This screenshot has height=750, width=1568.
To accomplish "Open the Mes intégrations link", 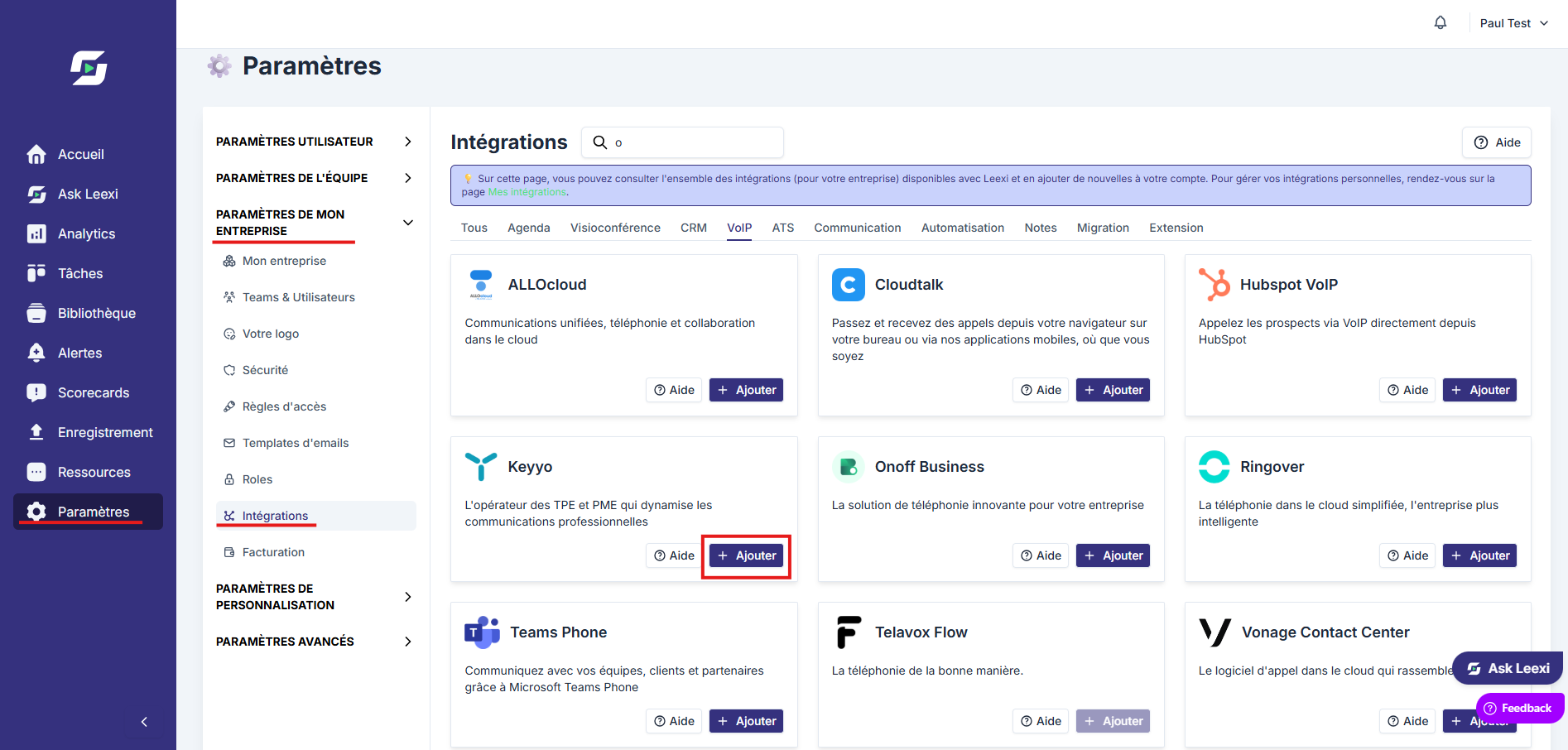I will coord(527,192).
